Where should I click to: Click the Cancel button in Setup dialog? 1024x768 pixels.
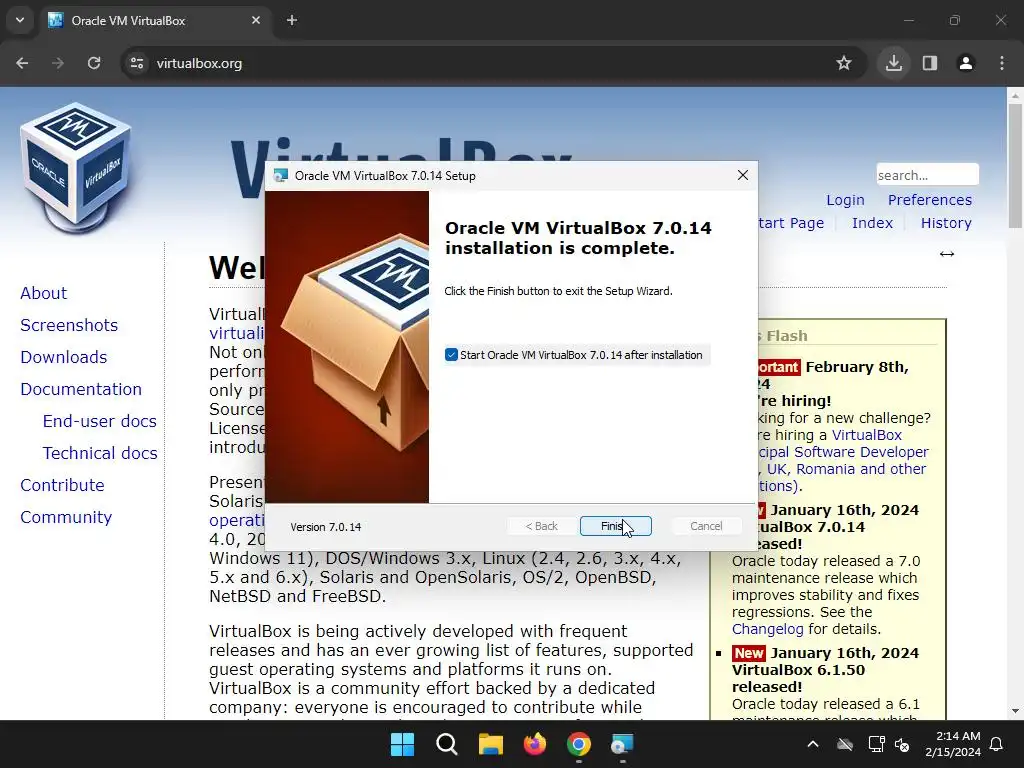706,526
